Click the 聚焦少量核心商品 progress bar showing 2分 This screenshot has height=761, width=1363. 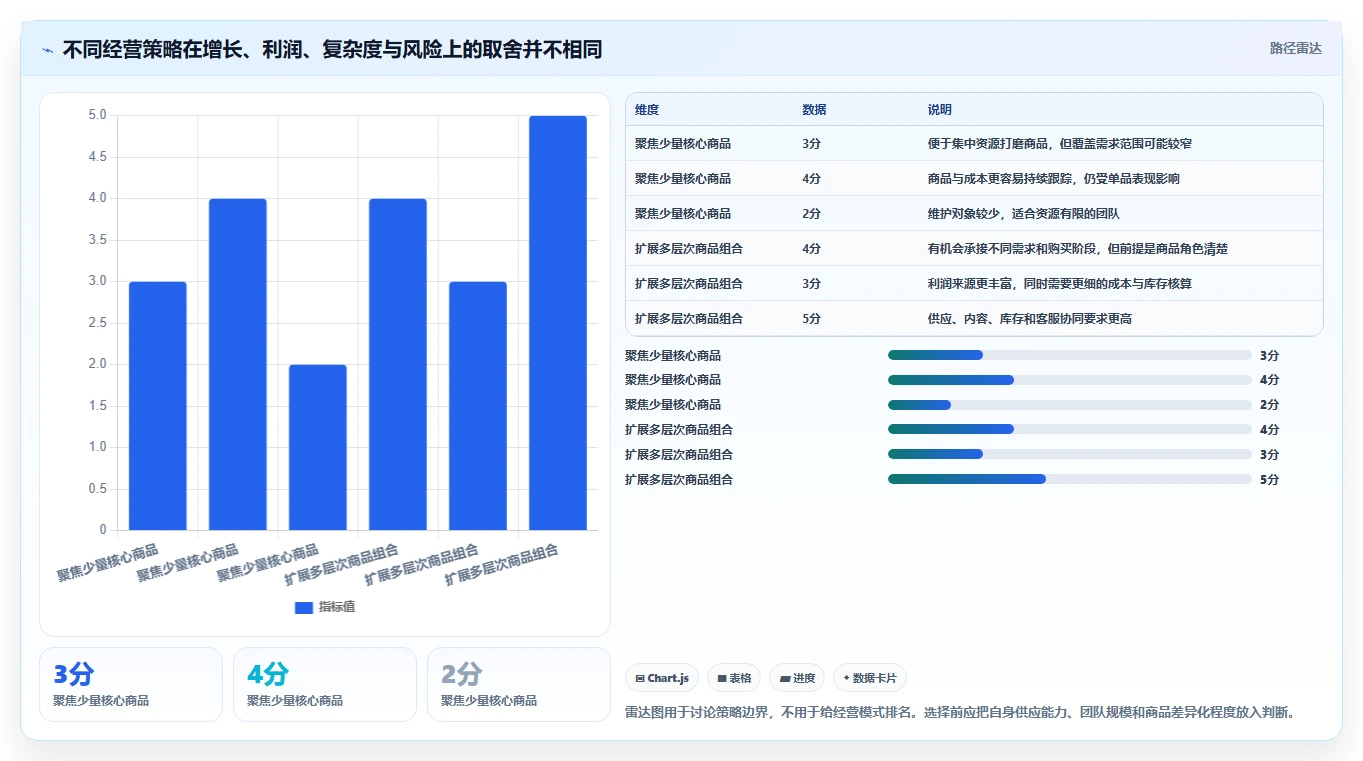coord(1070,405)
